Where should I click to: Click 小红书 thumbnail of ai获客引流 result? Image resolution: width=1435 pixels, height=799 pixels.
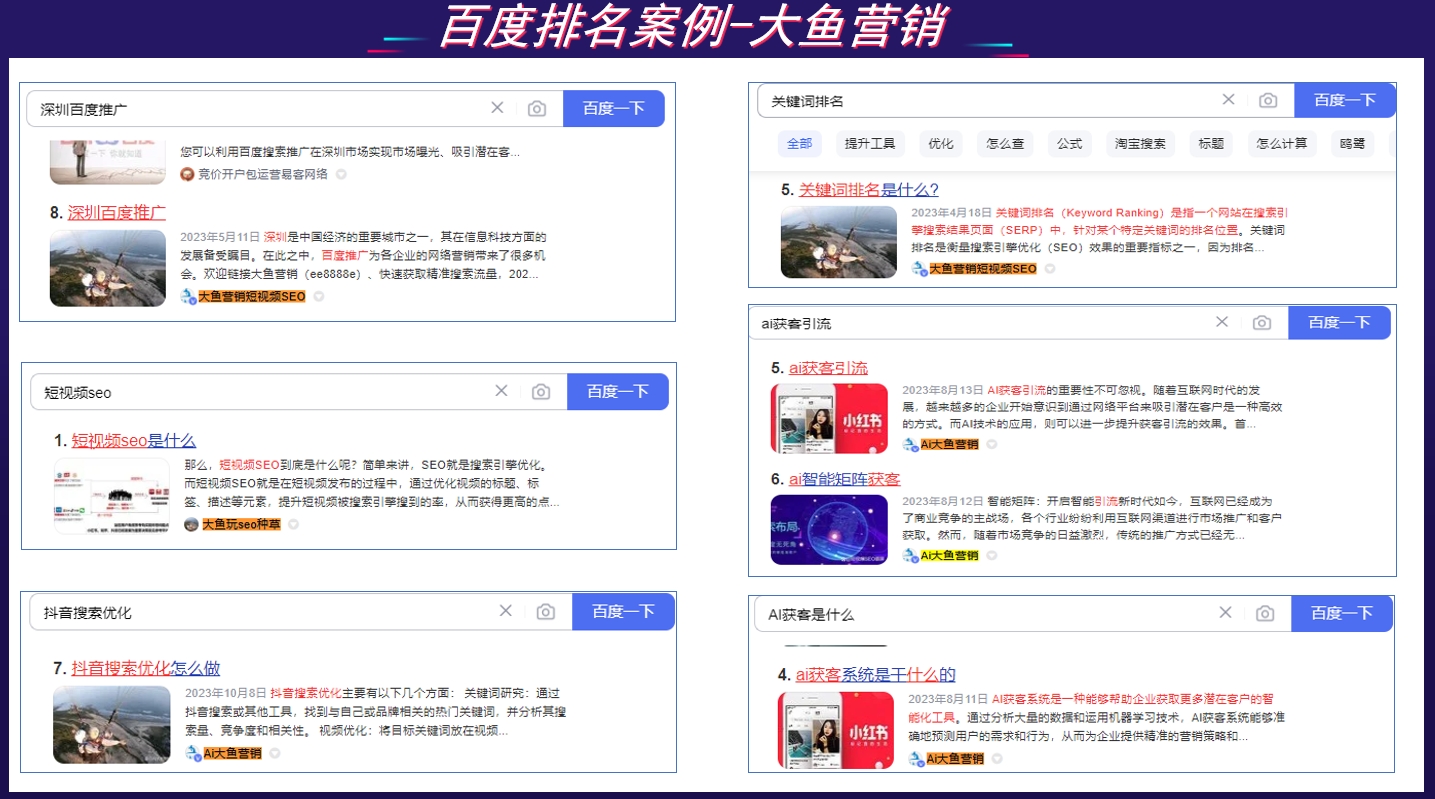click(829, 418)
